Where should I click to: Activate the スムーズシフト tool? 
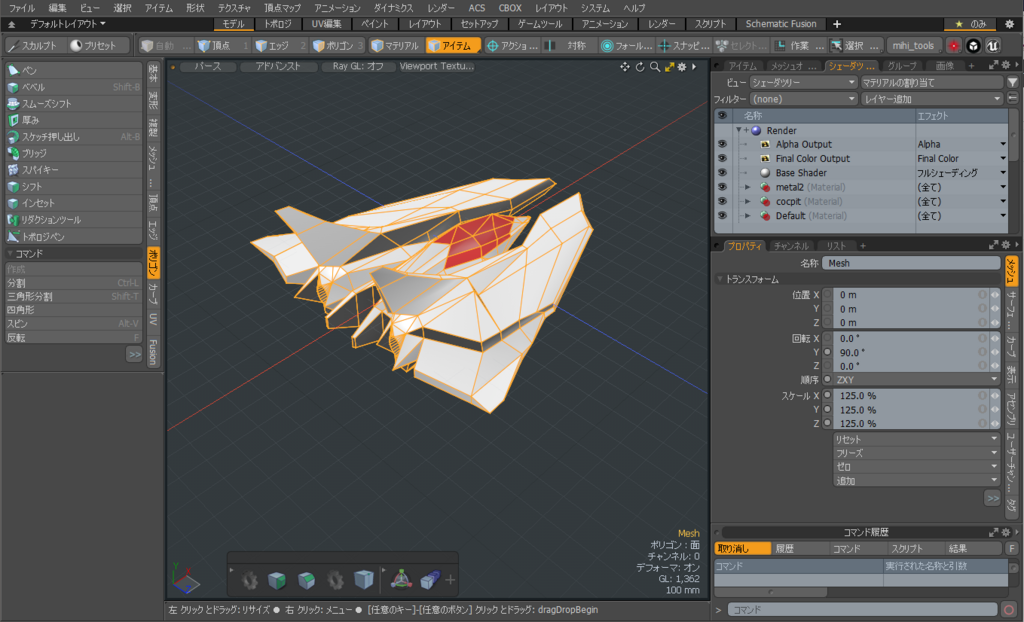click(x=73, y=103)
